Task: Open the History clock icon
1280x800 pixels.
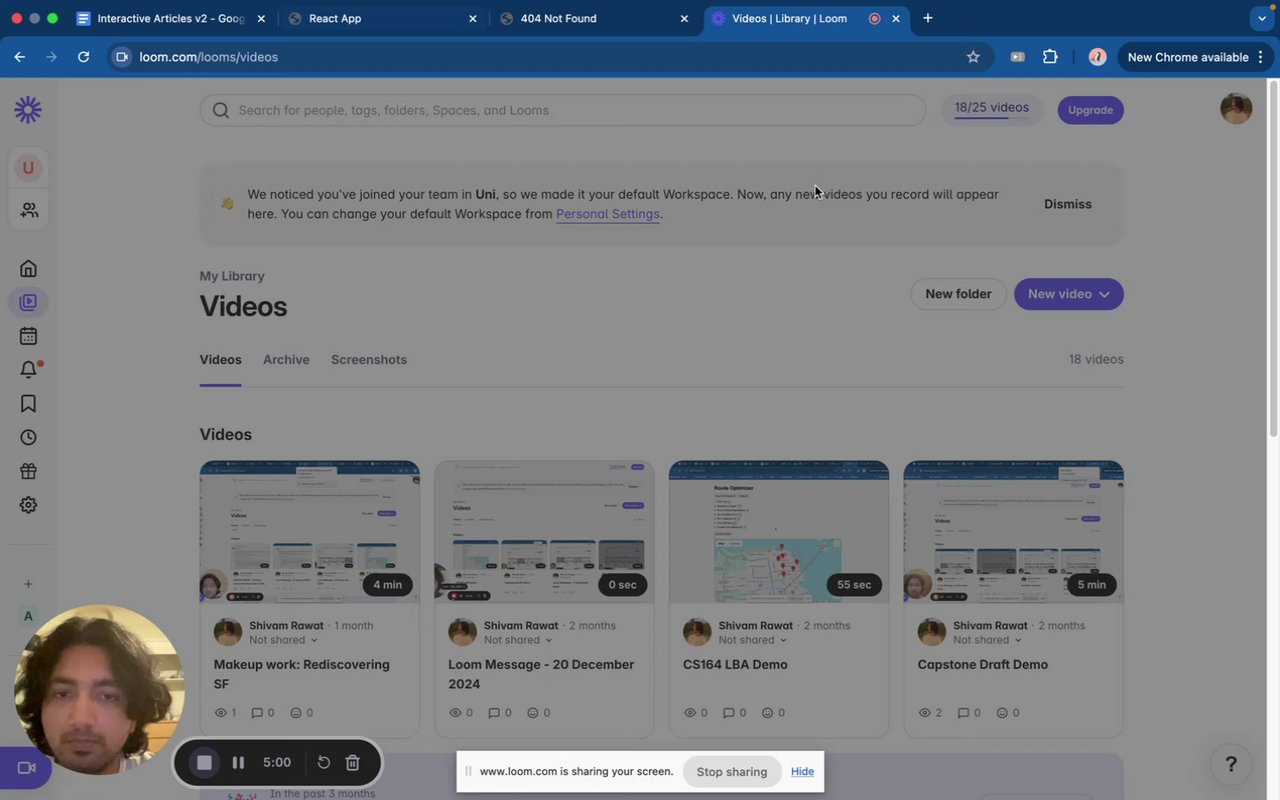Action: pos(28,437)
